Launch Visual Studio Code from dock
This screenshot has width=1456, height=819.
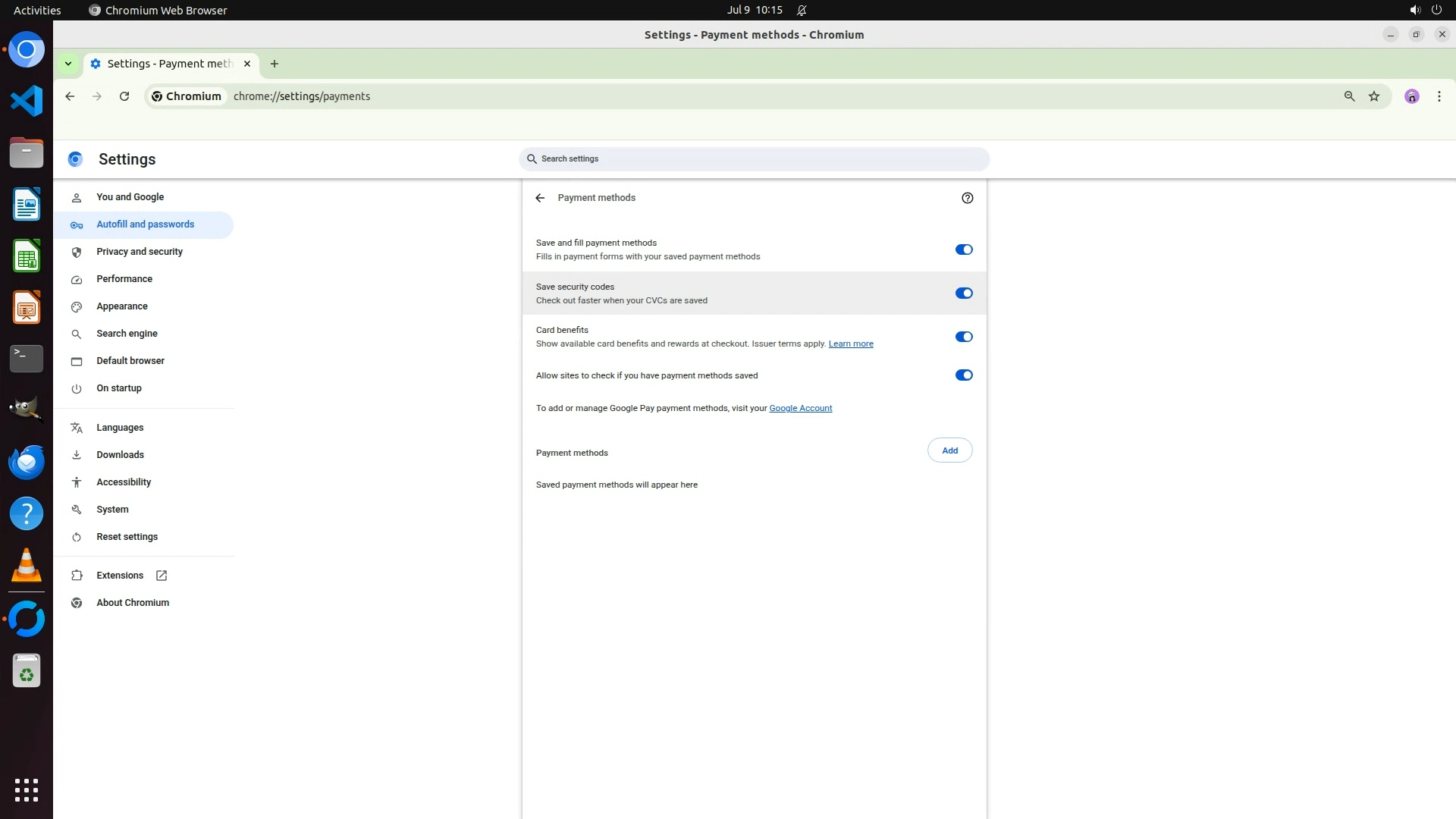(x=27, y=101)
